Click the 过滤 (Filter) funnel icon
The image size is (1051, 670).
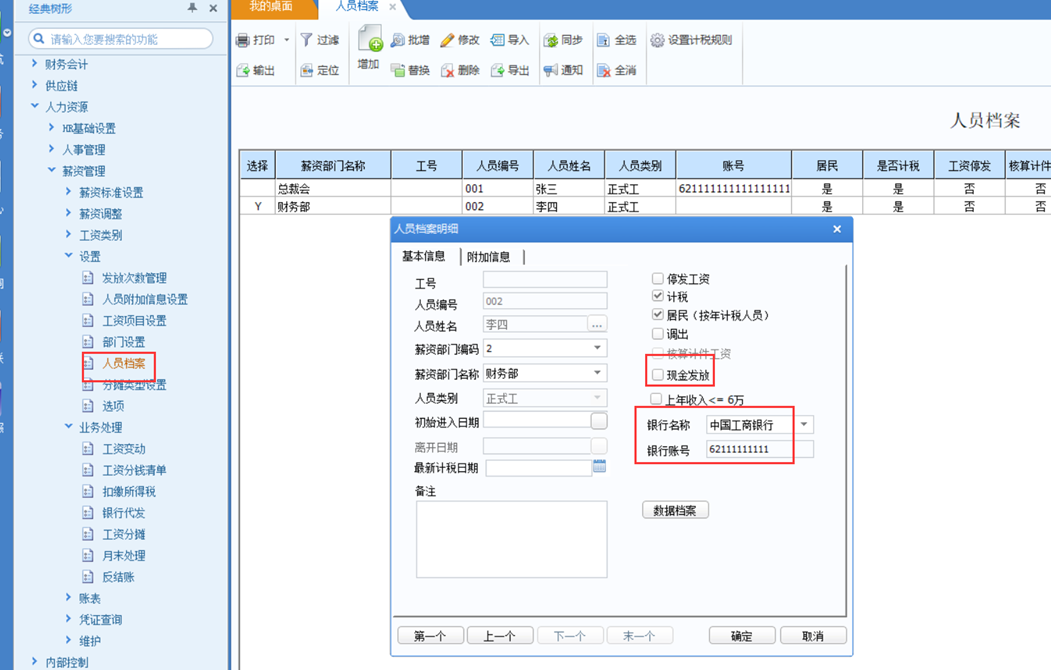click(307, 41)
